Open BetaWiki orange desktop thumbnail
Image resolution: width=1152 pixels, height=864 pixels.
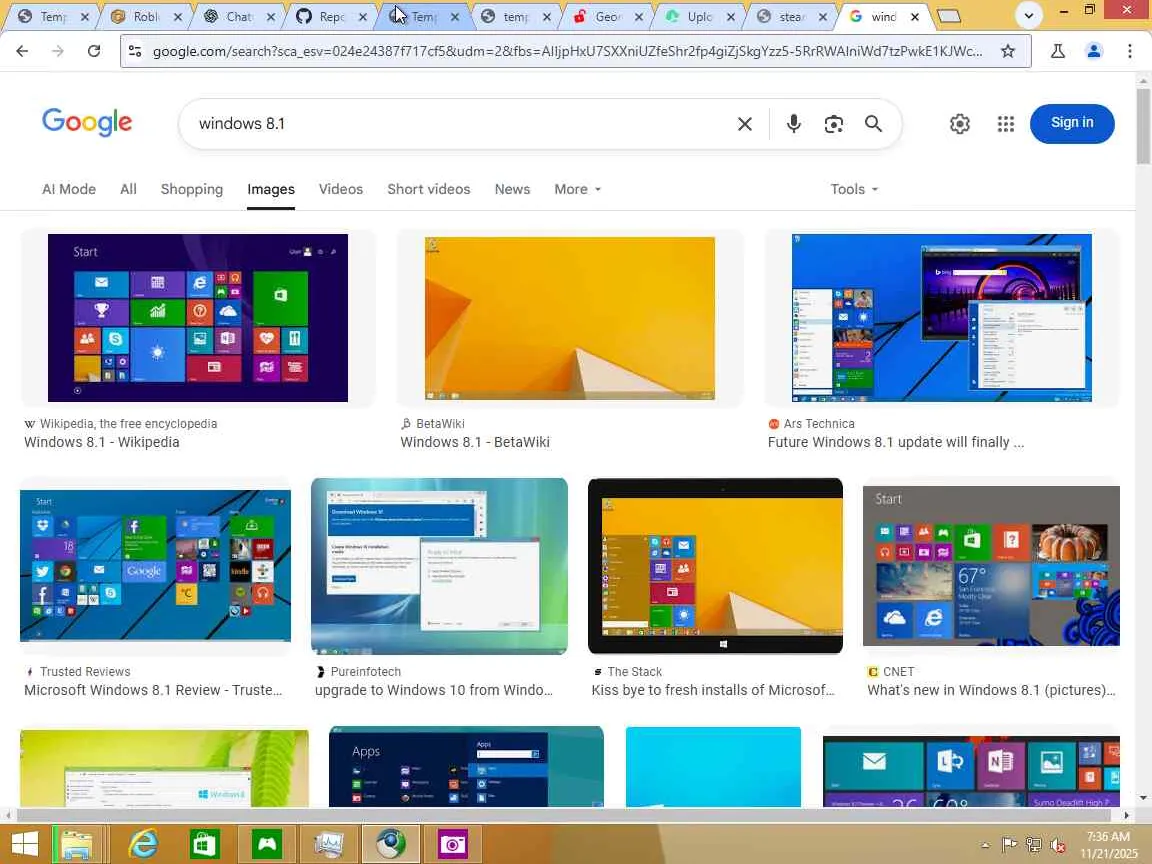click(569, 318)
